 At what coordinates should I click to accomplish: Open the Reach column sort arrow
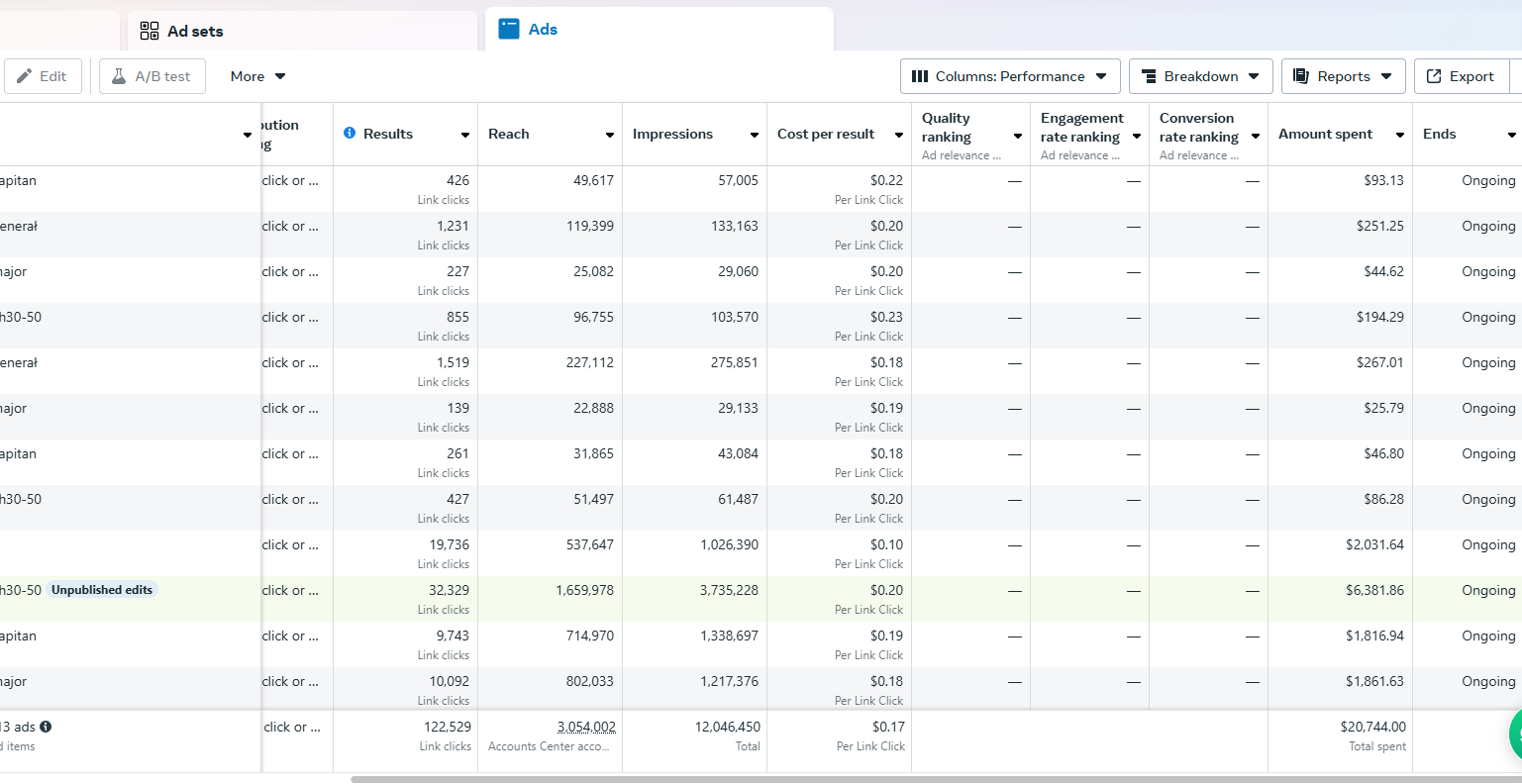point(610,135)
